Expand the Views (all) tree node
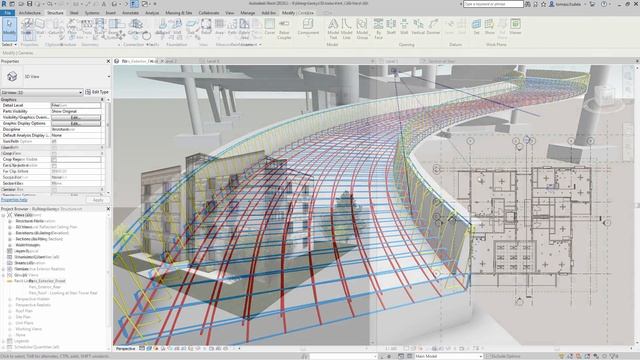This screenshot has width=640, height=360. [x=4, y=215]
